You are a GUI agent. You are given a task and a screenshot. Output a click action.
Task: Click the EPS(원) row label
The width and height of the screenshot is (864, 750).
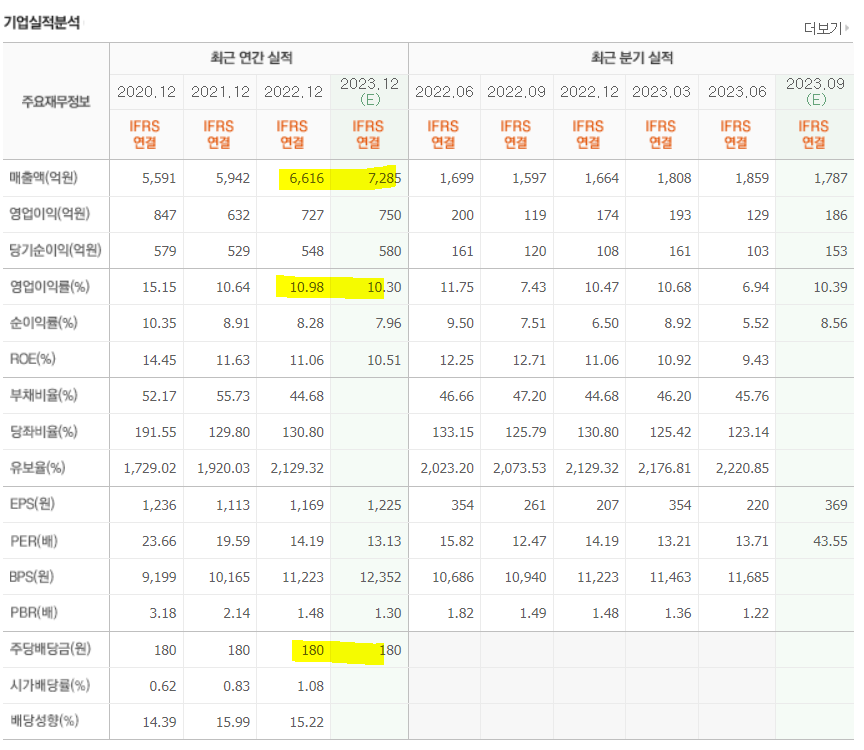point(33,504)
